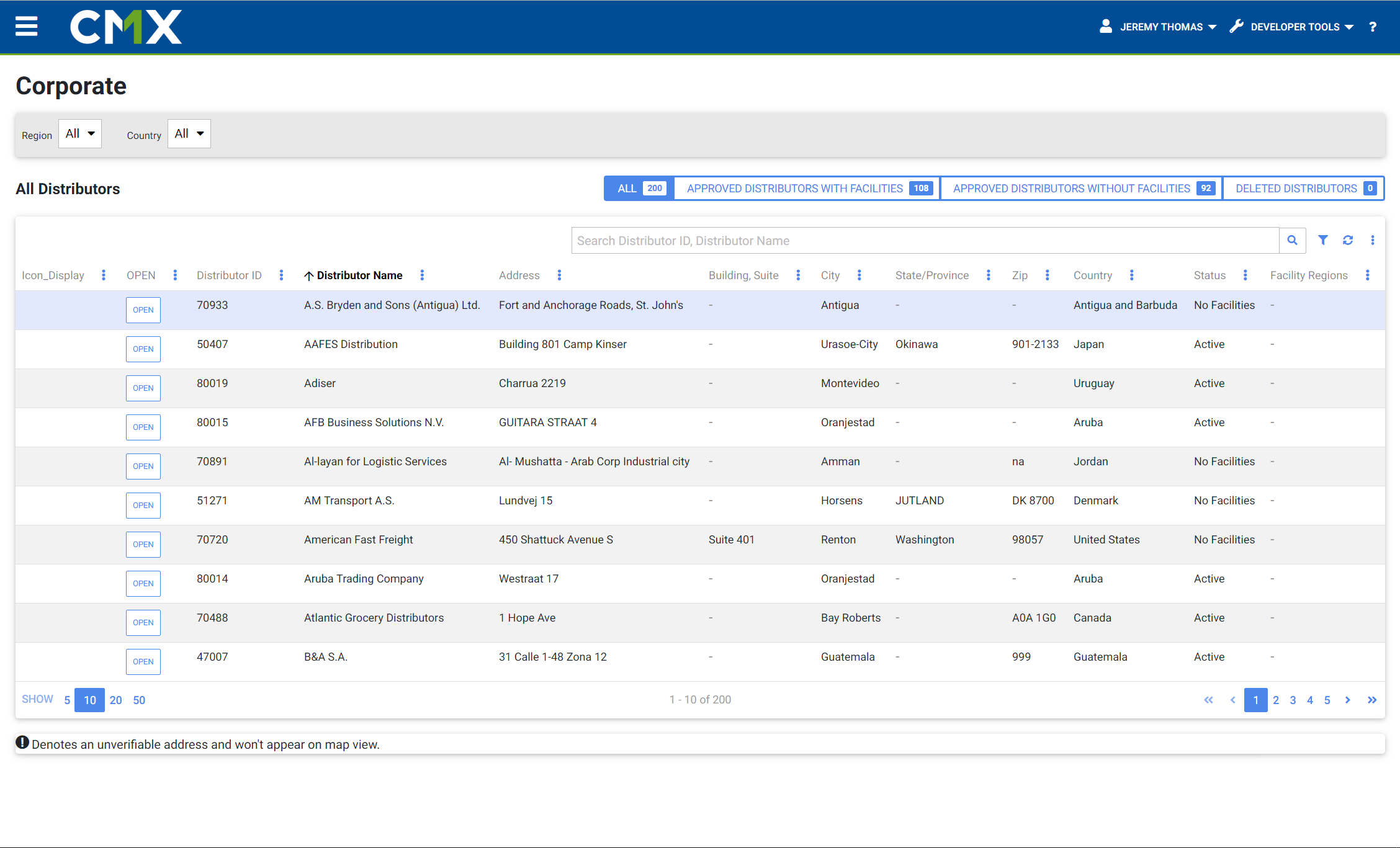1400x848 pixels.
Task: Open table options kebab menu beside refresh
Action: [1373, 240]
